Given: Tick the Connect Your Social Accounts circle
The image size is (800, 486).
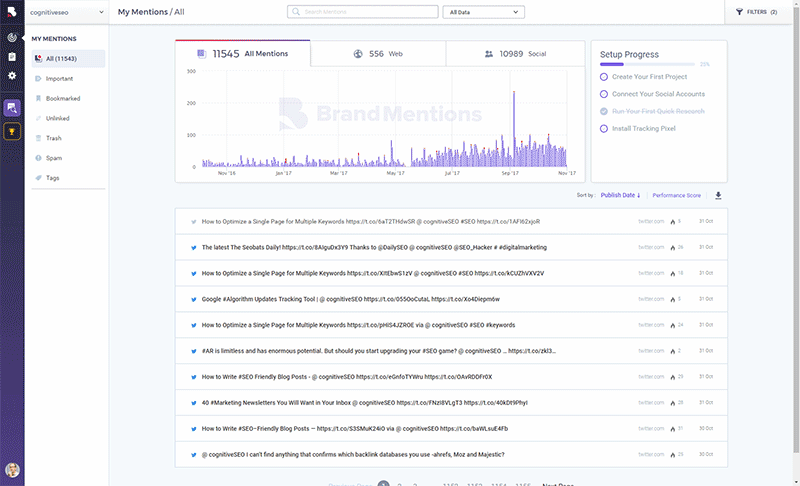Looking at the screenshot, I should tap(604, 94).
